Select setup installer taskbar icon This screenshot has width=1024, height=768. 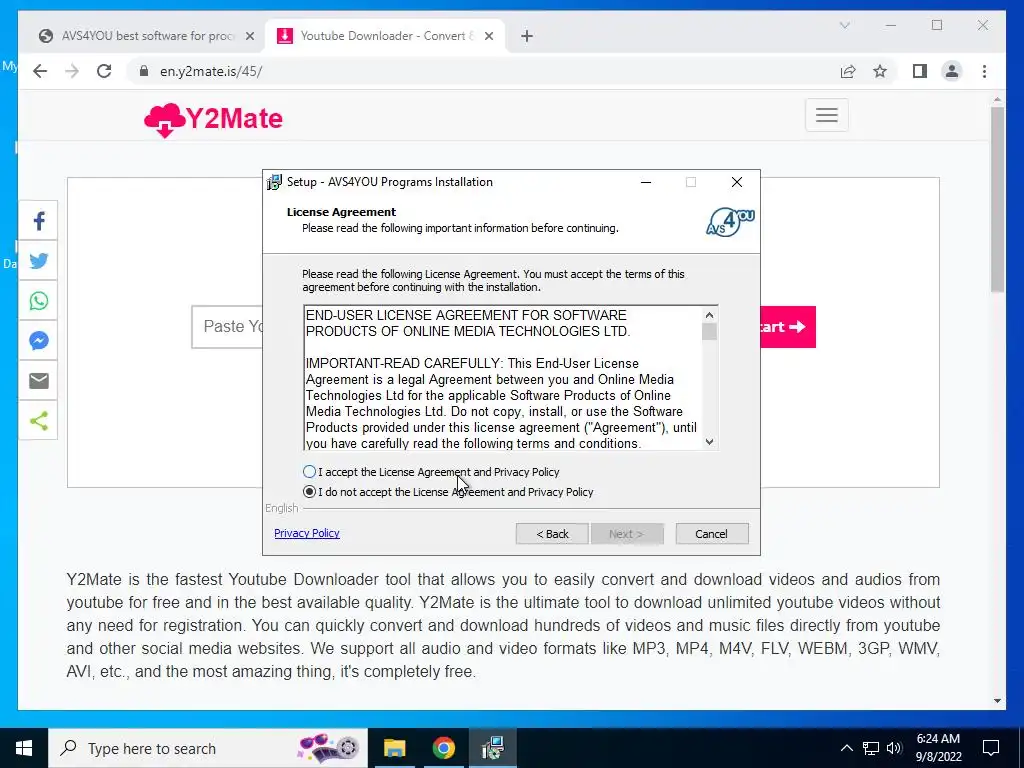(492, 748)
